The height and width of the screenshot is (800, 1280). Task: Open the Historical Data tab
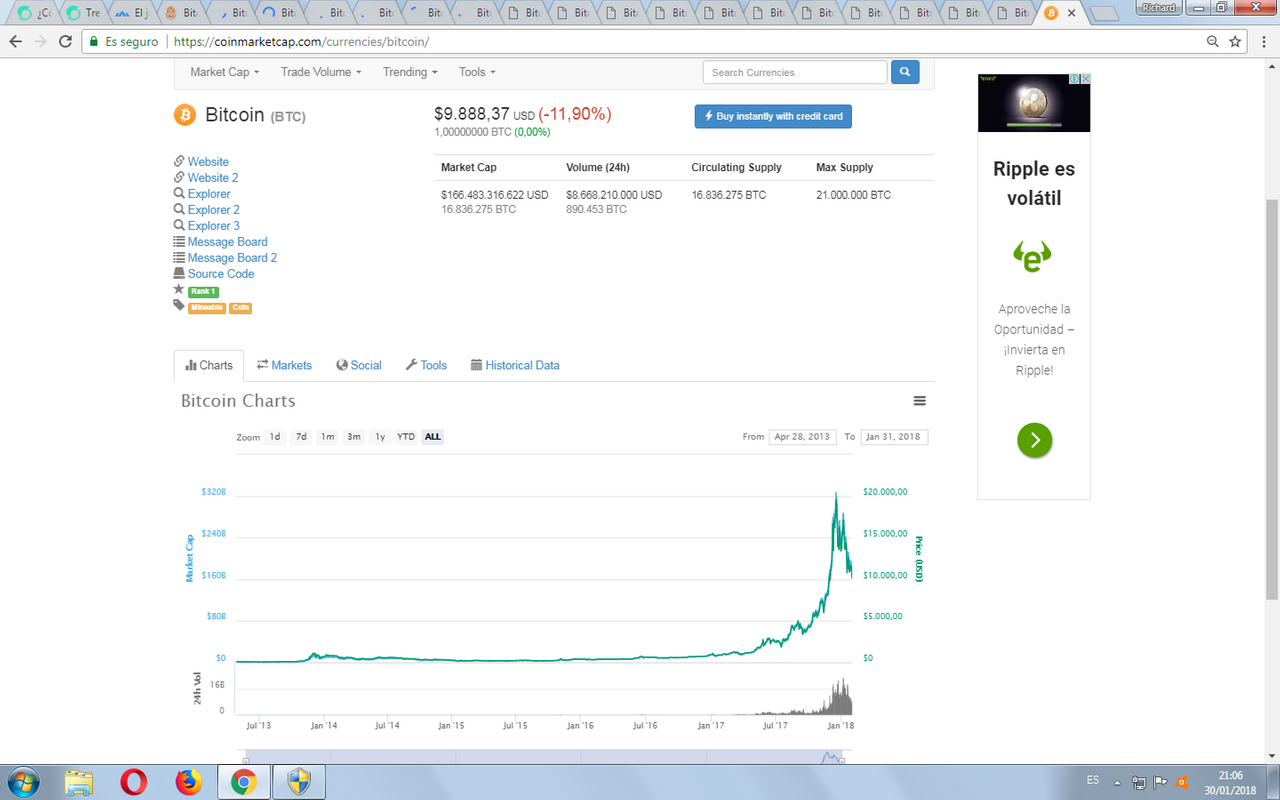pos(515,365)
